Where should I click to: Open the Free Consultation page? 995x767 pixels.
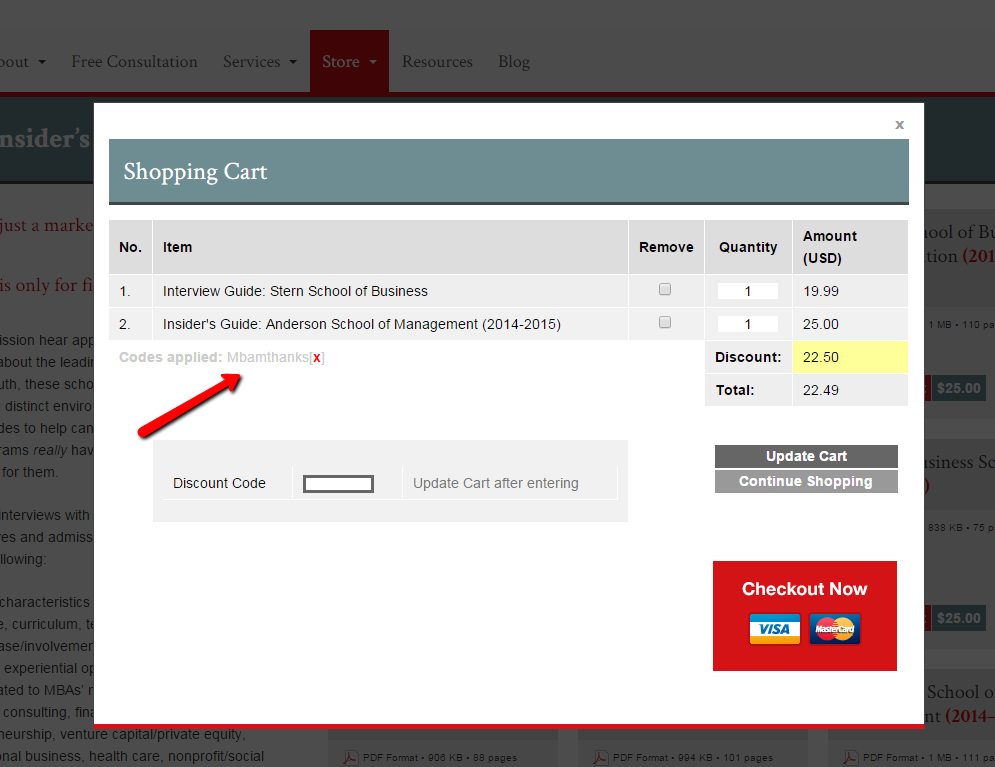tap(134, 62)
